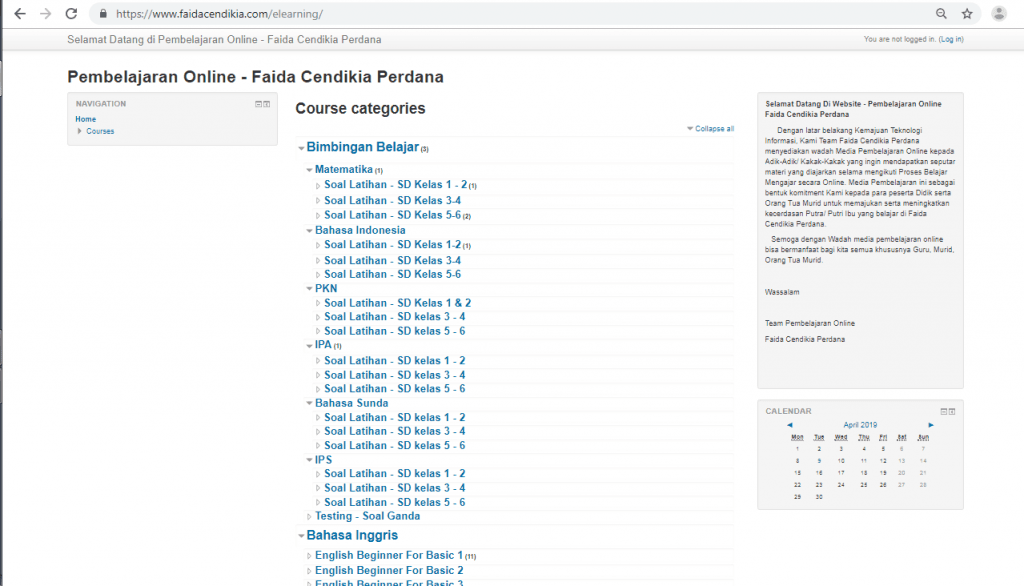Screen dimensions: 1024x586
Task: Collapse the Bimbingan Belajar category
Action: [301, 148]
